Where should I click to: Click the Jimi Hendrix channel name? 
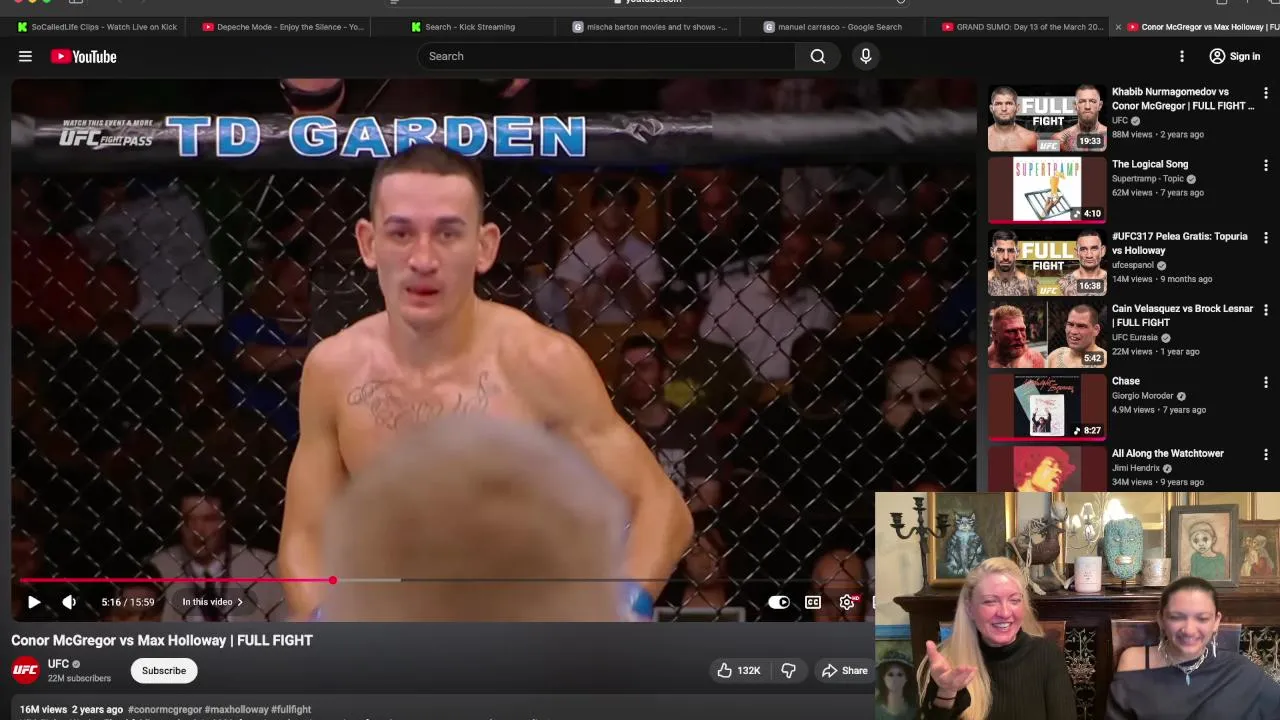pyautogui.click(x=1136, y=468)
